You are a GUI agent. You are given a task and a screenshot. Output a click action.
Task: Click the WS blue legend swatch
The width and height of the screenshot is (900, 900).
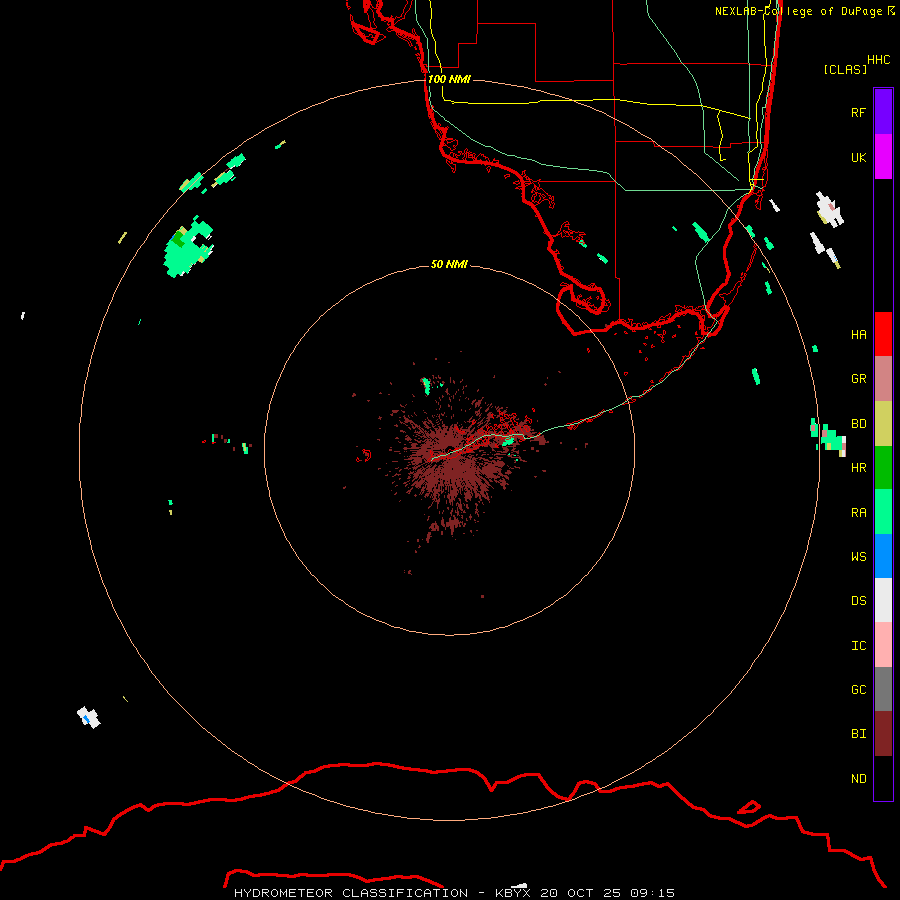pyautogui.click(x=883, y=556)
